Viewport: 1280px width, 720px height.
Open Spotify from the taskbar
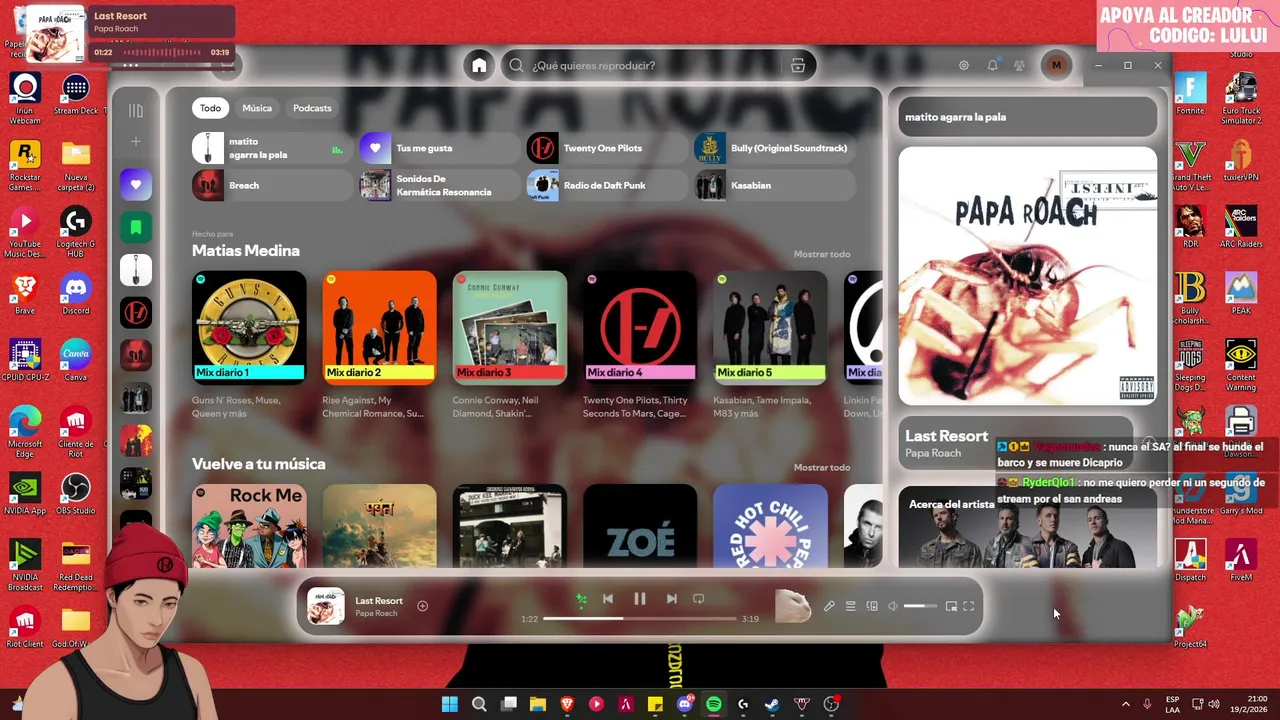(714, 704)
